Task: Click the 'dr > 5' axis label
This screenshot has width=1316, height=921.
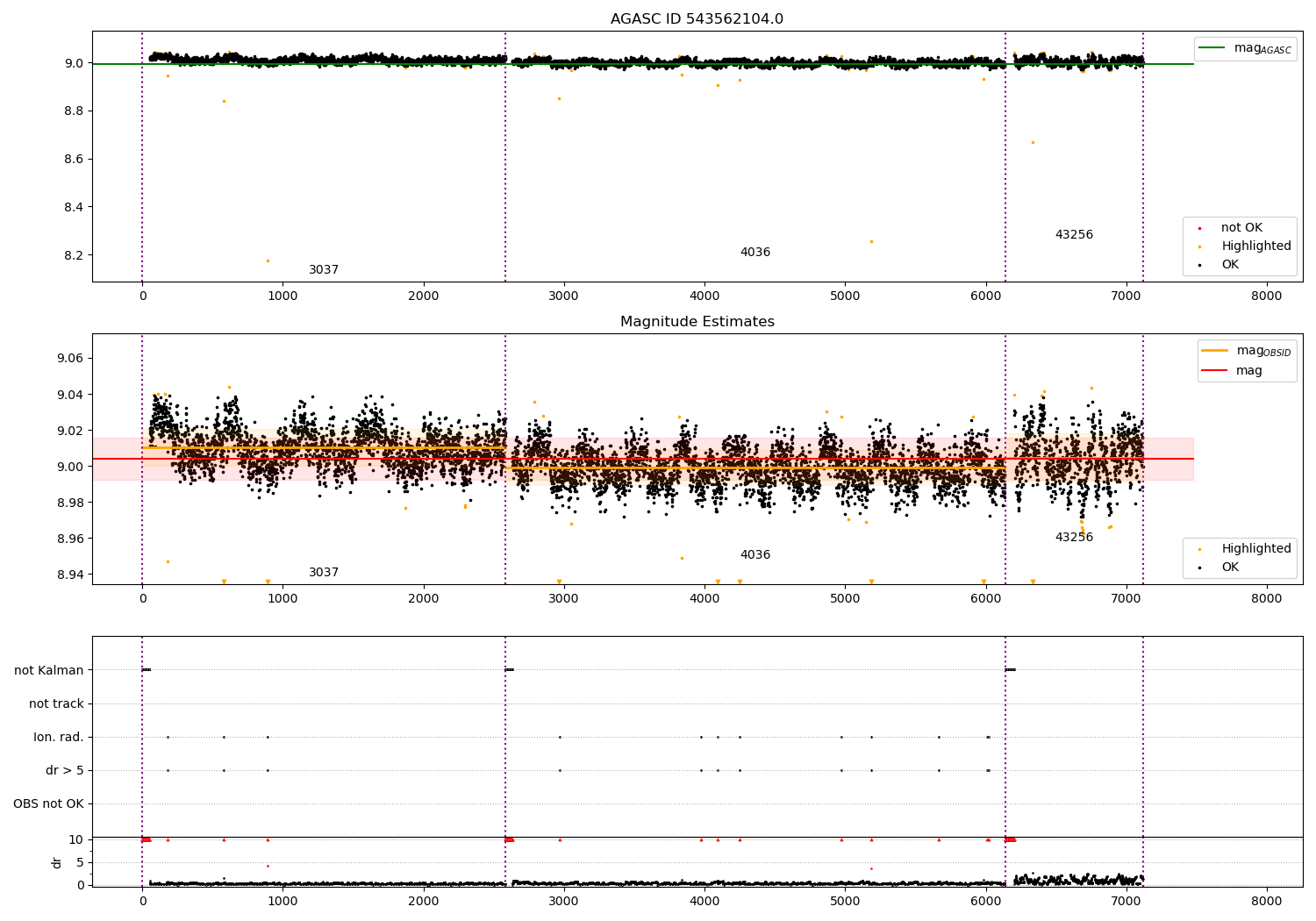Action: click(x=65, y=771)
